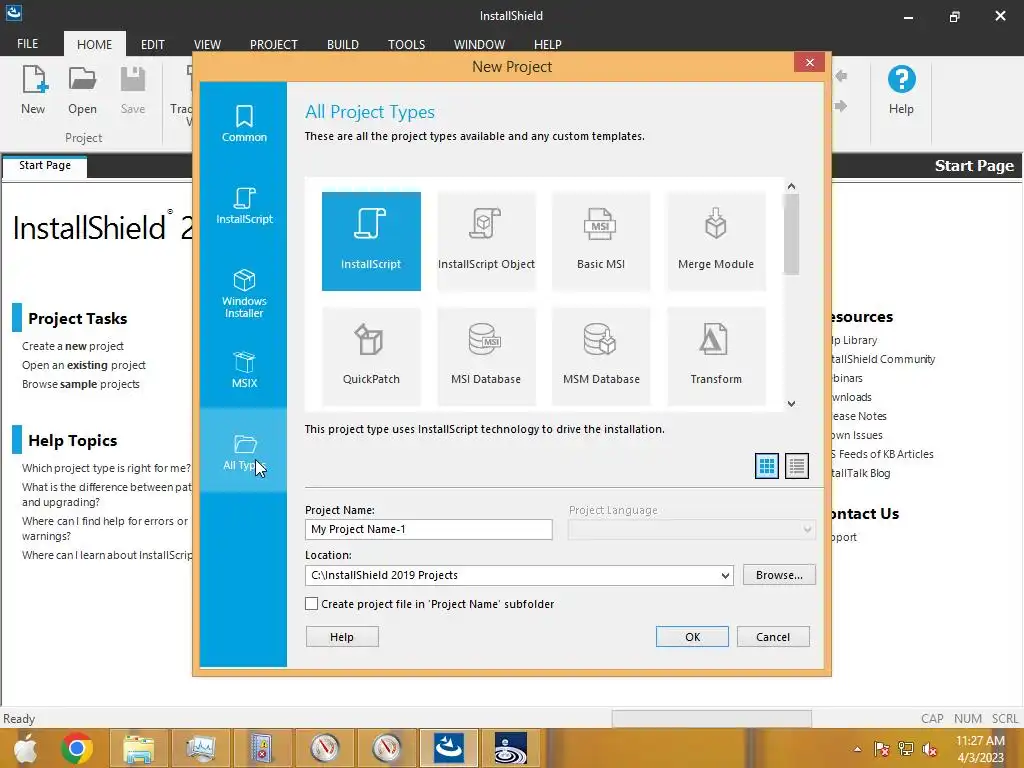The height and width of the screenshot is (768, 1024).
Task: Open the MSIX category in sidebar
Action: coord(244,370)
